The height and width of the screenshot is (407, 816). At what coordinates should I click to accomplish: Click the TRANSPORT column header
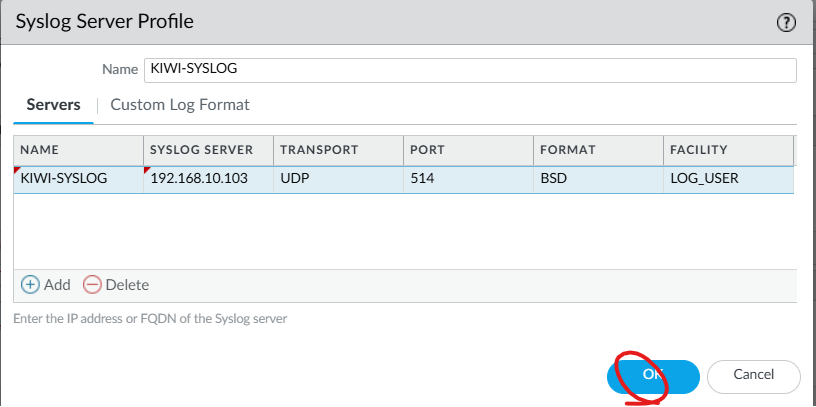coord(339,150)
